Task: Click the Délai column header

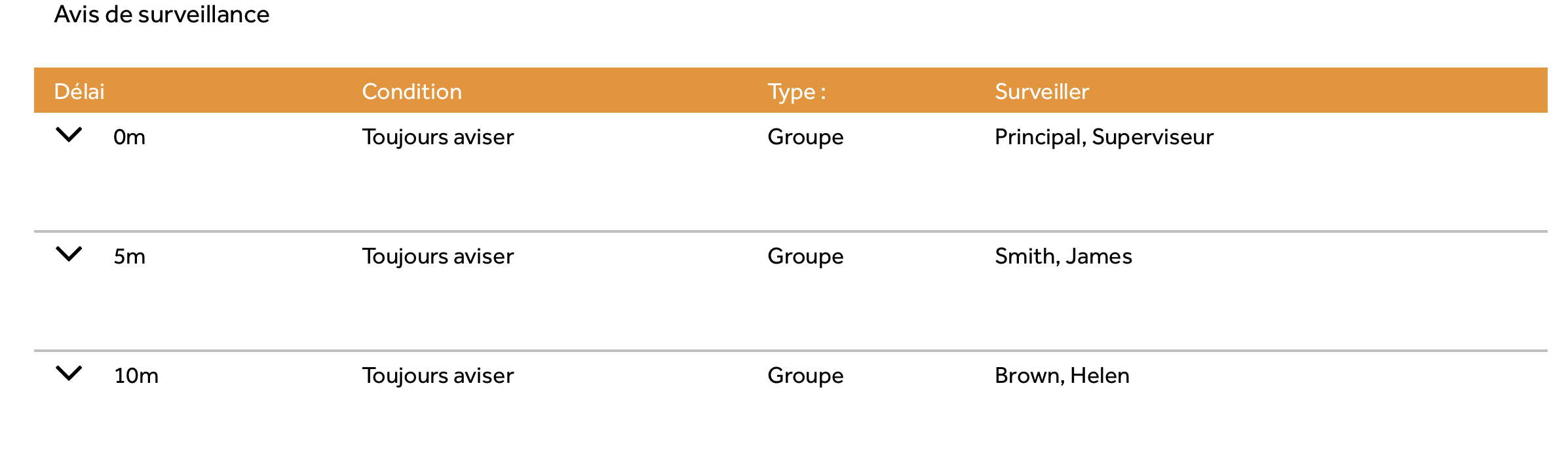Action: 79,91
